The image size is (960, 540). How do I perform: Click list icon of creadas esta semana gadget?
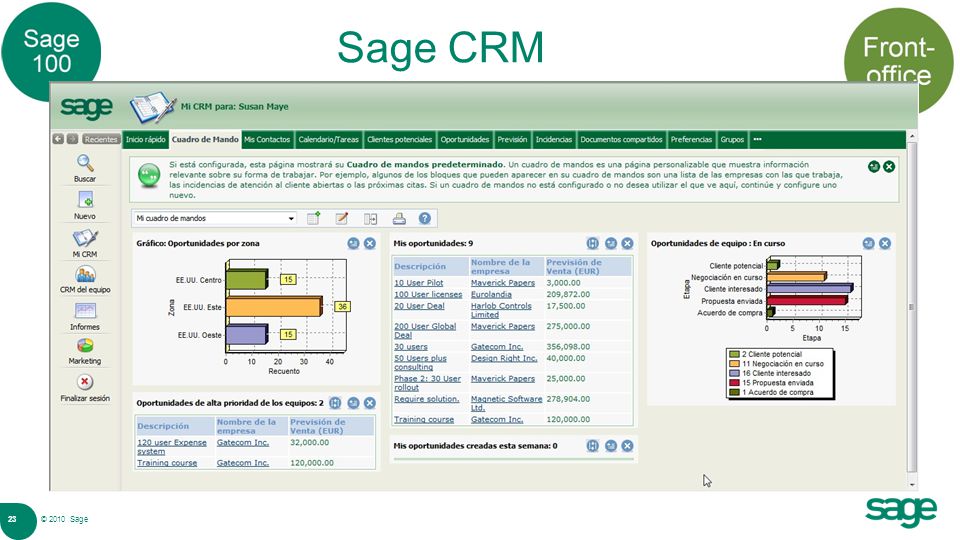tap(593, 446)
